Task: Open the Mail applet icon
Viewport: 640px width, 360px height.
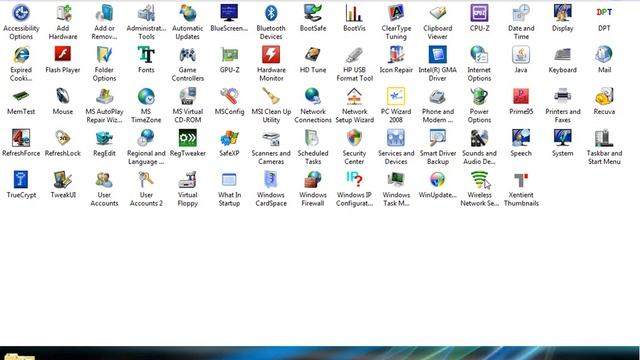Action: pyautogui.click(x=604, y=55)
